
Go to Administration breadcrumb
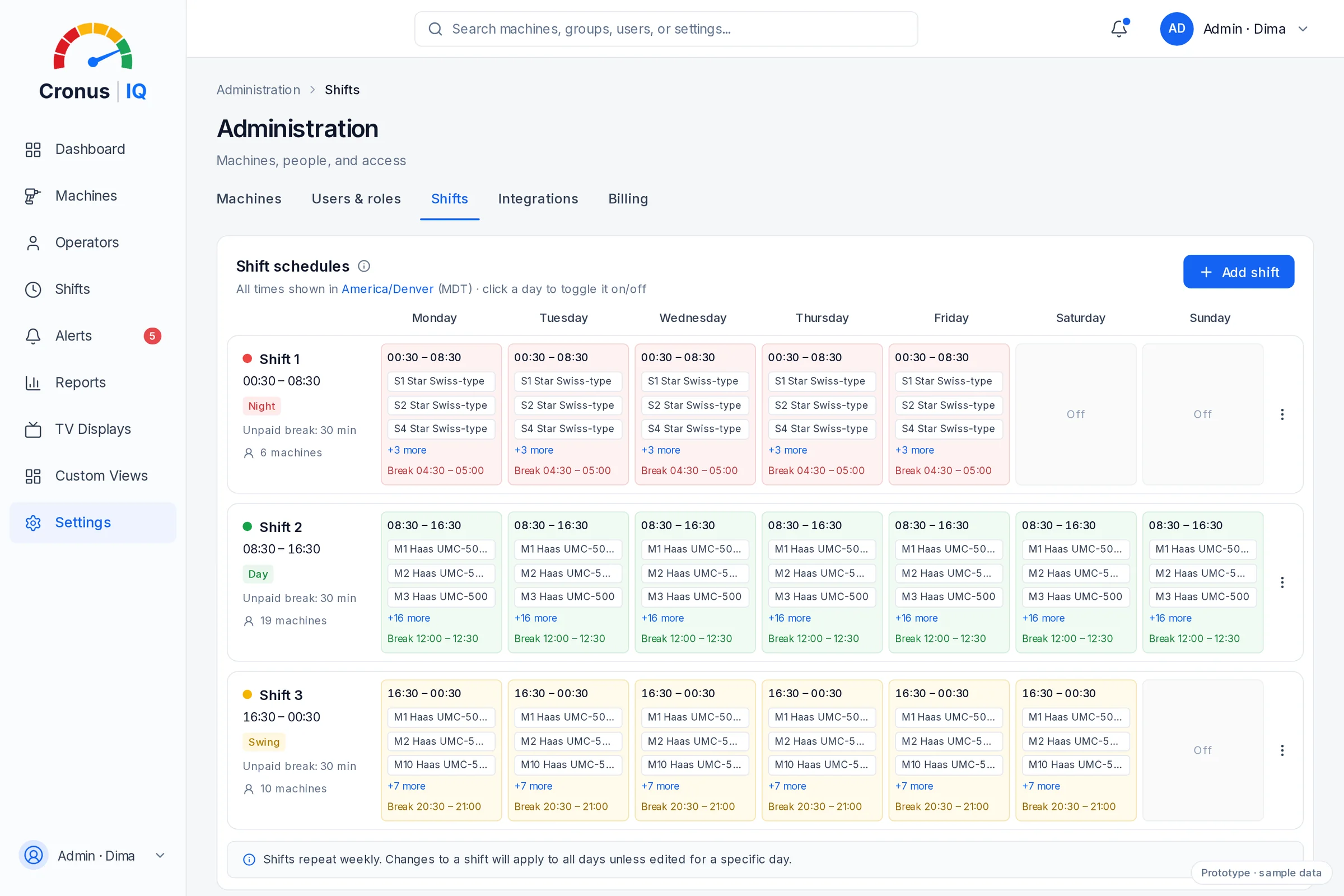(x=258, y=90)
